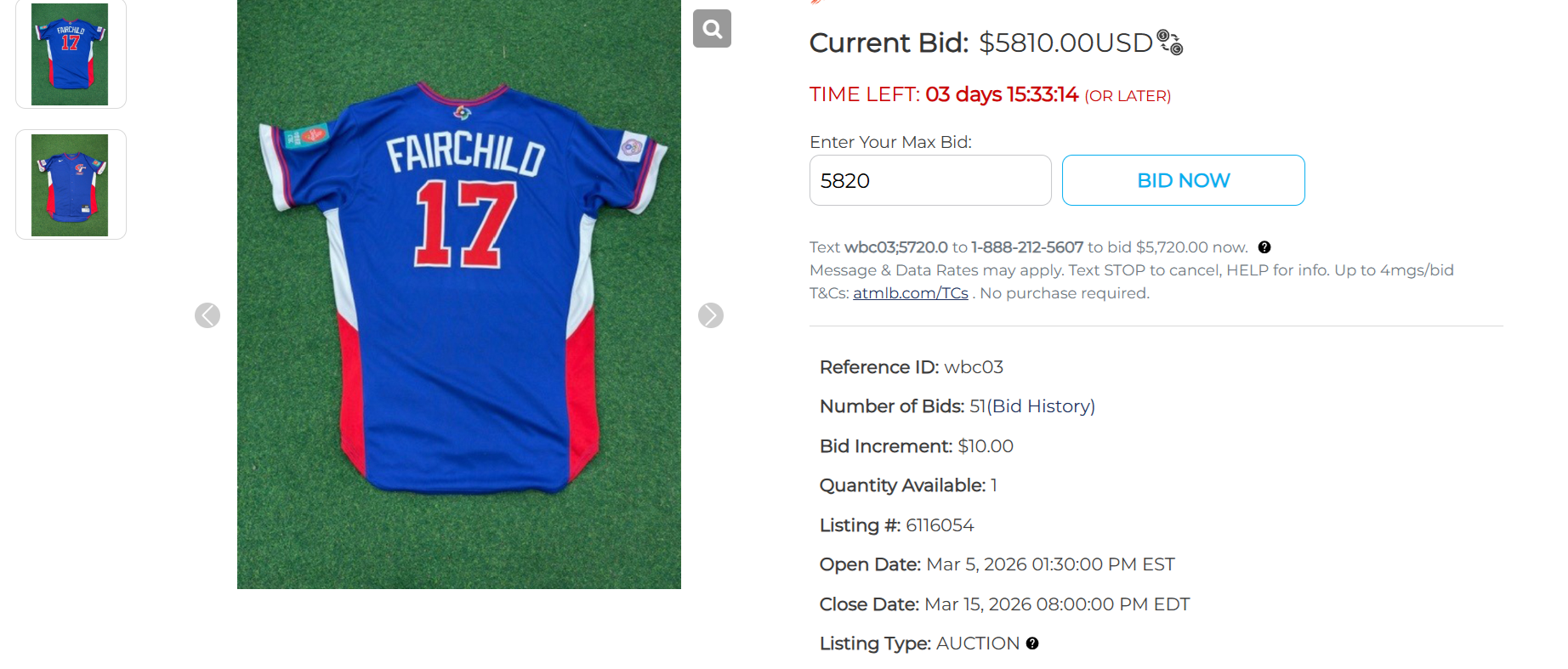Show help for Listing Type AUCTION
Image resolution: width=1568 pixels, height=669 pixels.
pos(1032,643)
